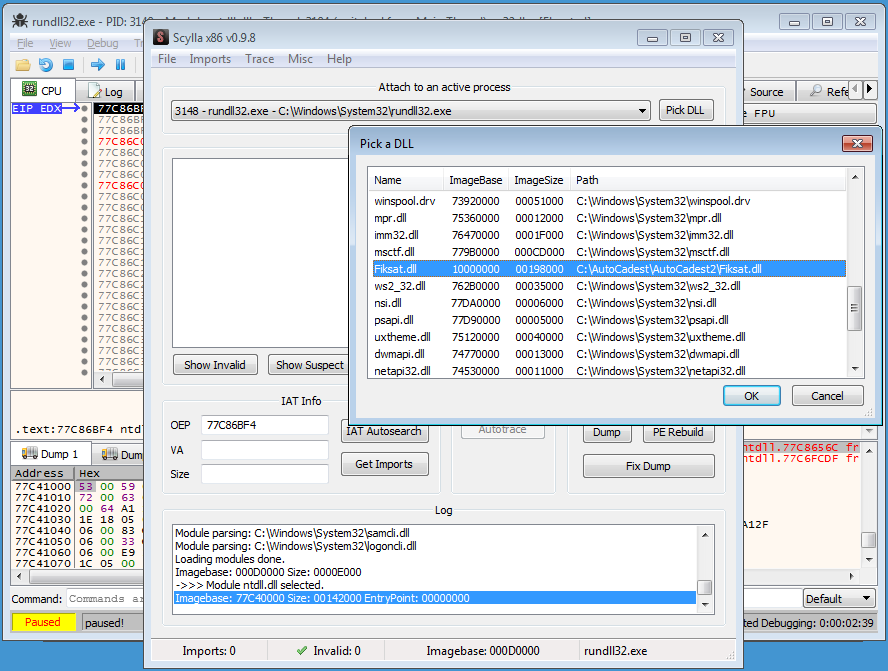Click the DLL list scrollbar thumb

855,308
